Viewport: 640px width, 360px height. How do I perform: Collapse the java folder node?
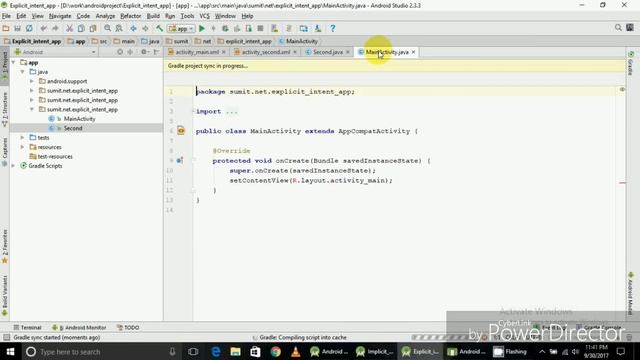(x=22, y=72)
